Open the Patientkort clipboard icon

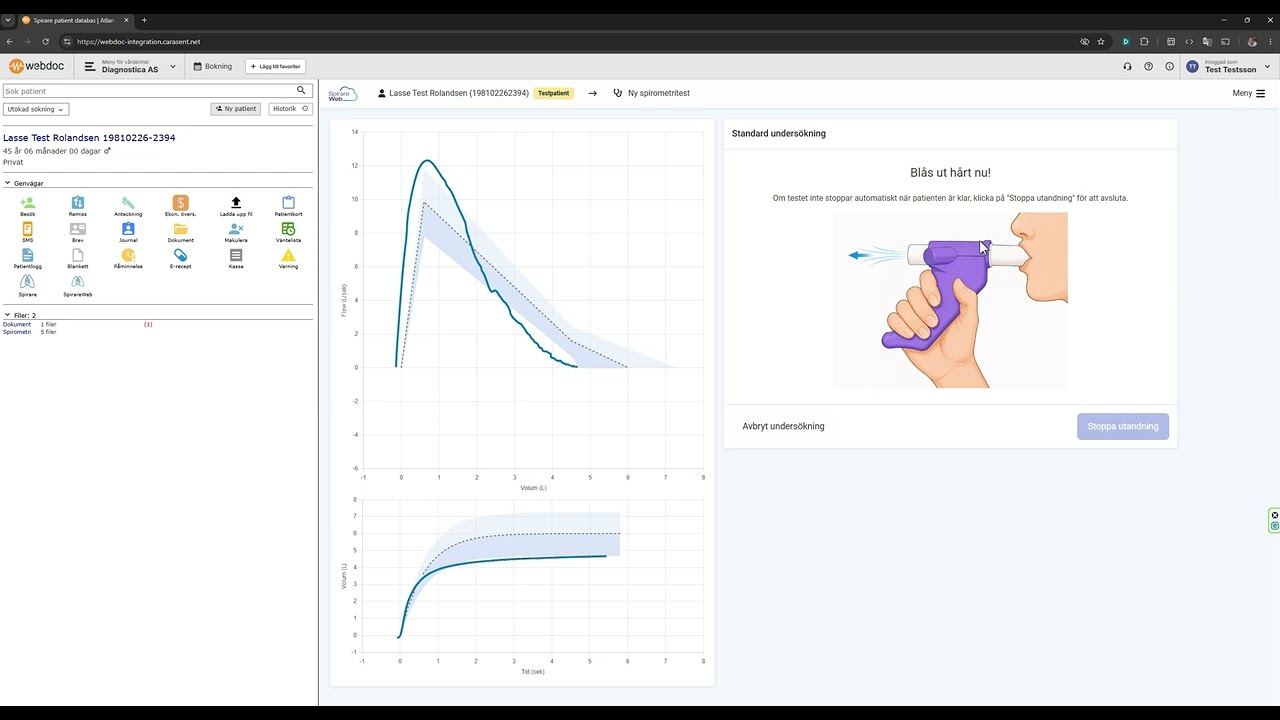(x=288, y=203)
